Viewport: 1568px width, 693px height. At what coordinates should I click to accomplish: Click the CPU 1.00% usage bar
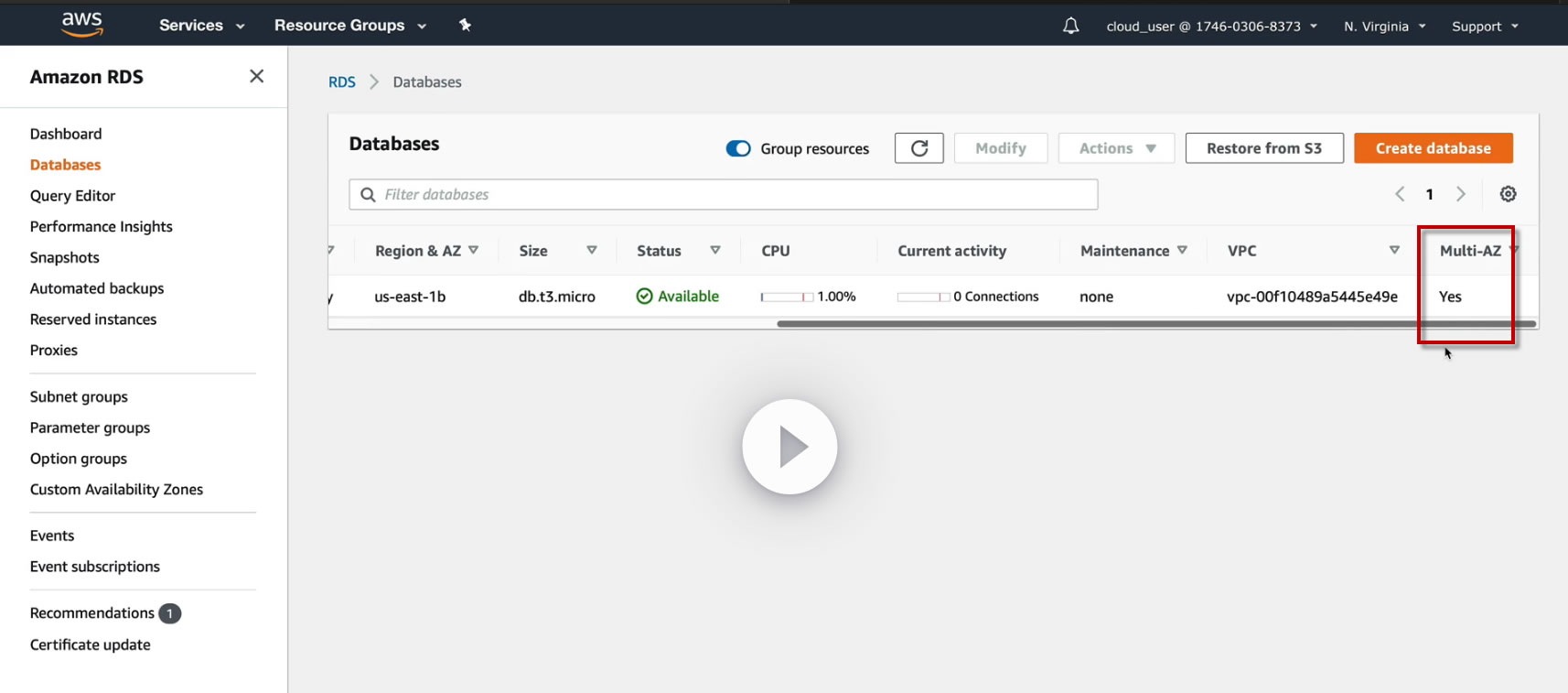coord(787,297)
